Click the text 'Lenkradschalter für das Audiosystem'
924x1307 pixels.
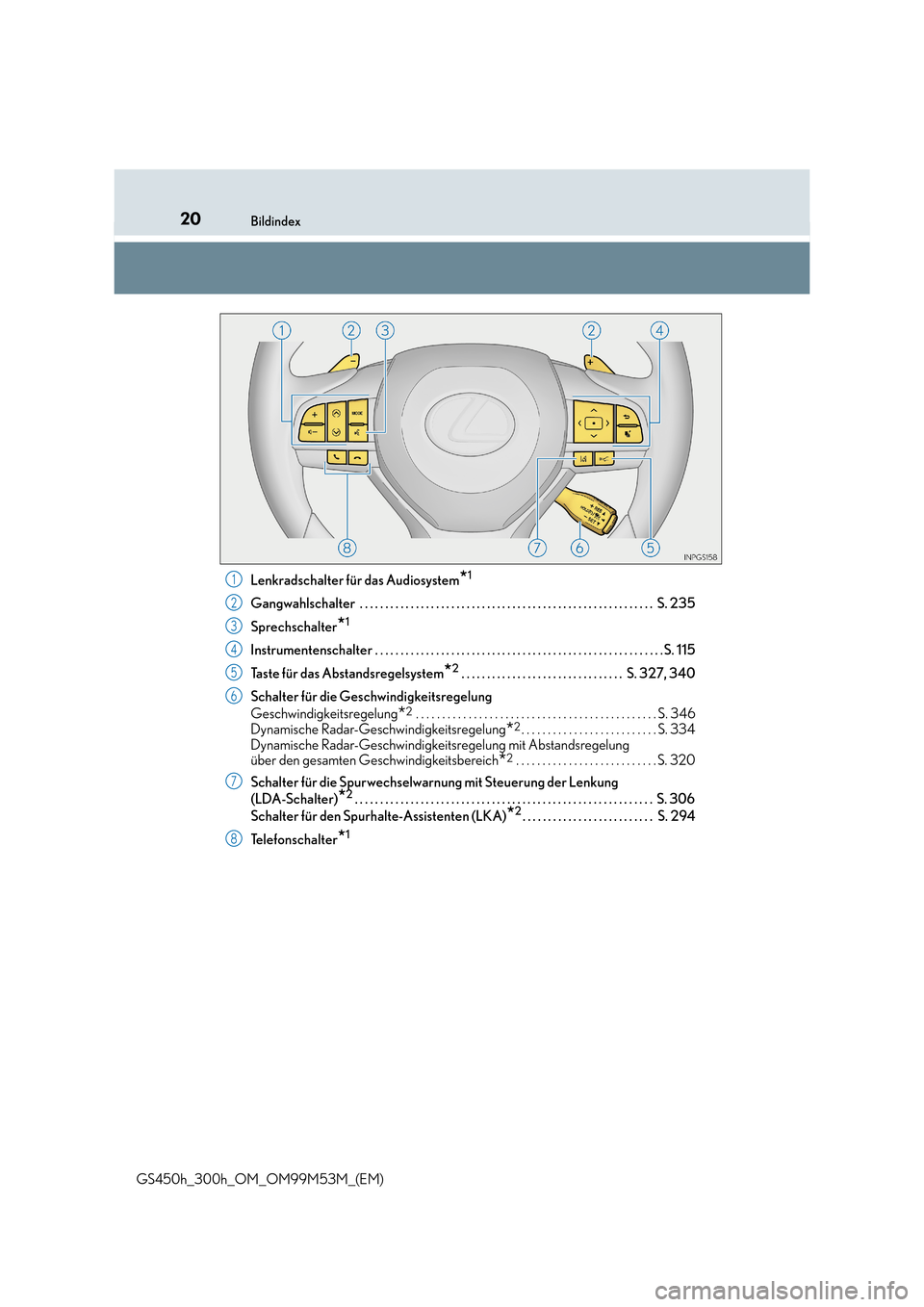(355, 580)
